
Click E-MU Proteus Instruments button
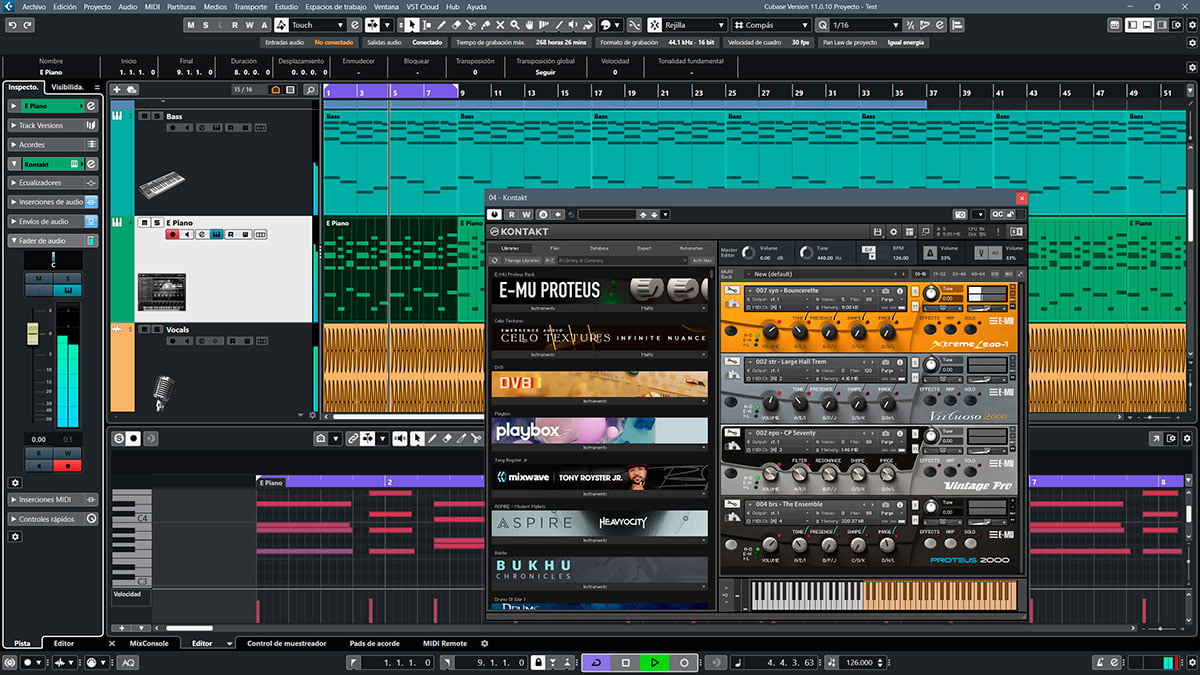(x=543, y=308)
